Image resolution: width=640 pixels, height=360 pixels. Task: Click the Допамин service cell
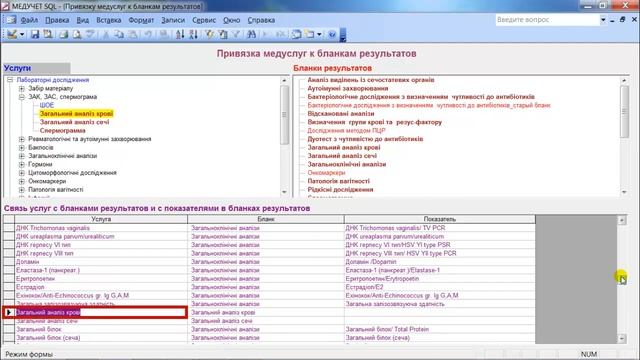coord(101,262)
